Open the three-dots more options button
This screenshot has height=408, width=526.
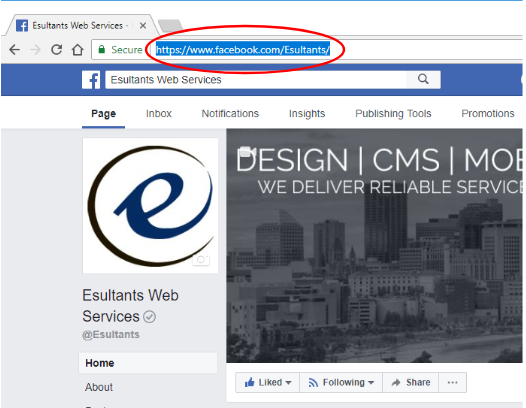pos(453,382)
